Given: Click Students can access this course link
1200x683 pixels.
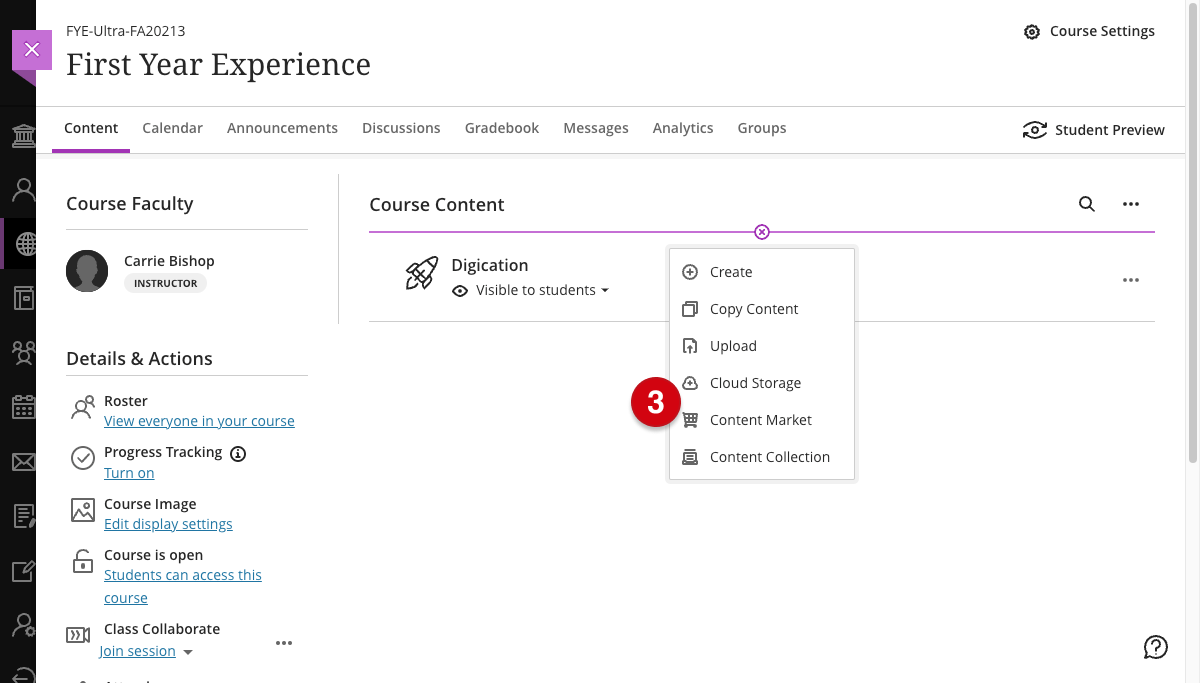Looking at the screenshot, I should click(x=183, y=586).
